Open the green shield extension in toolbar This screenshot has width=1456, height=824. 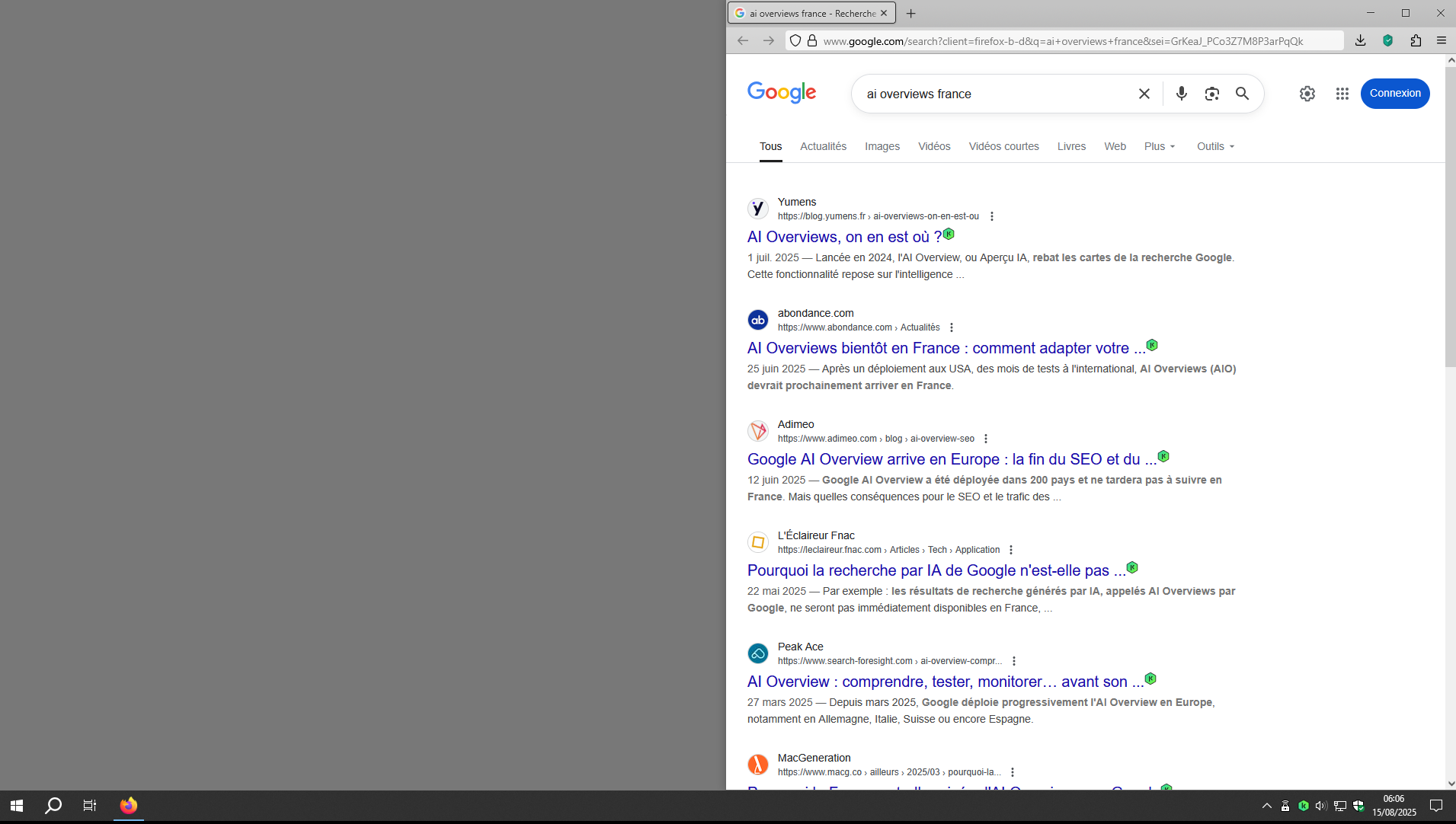pyautogui.click(x=1388, y=41)
